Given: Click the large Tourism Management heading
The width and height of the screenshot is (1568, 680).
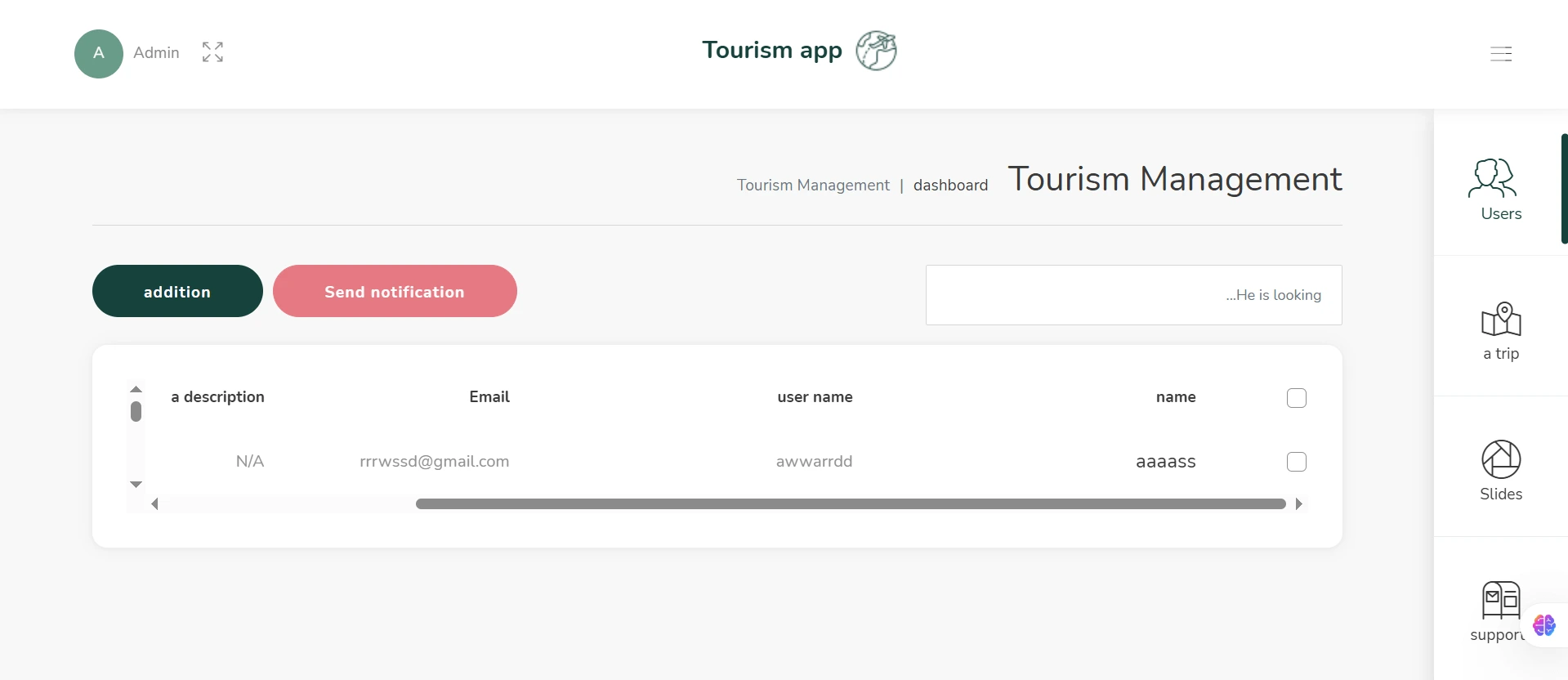Looking at the screenshot, I should click(x=1175, y=179).
